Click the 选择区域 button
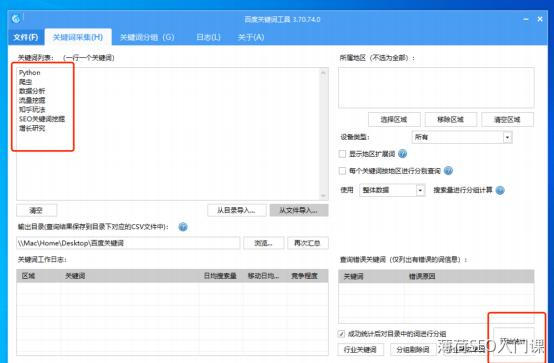 click(x=394, y=119)
